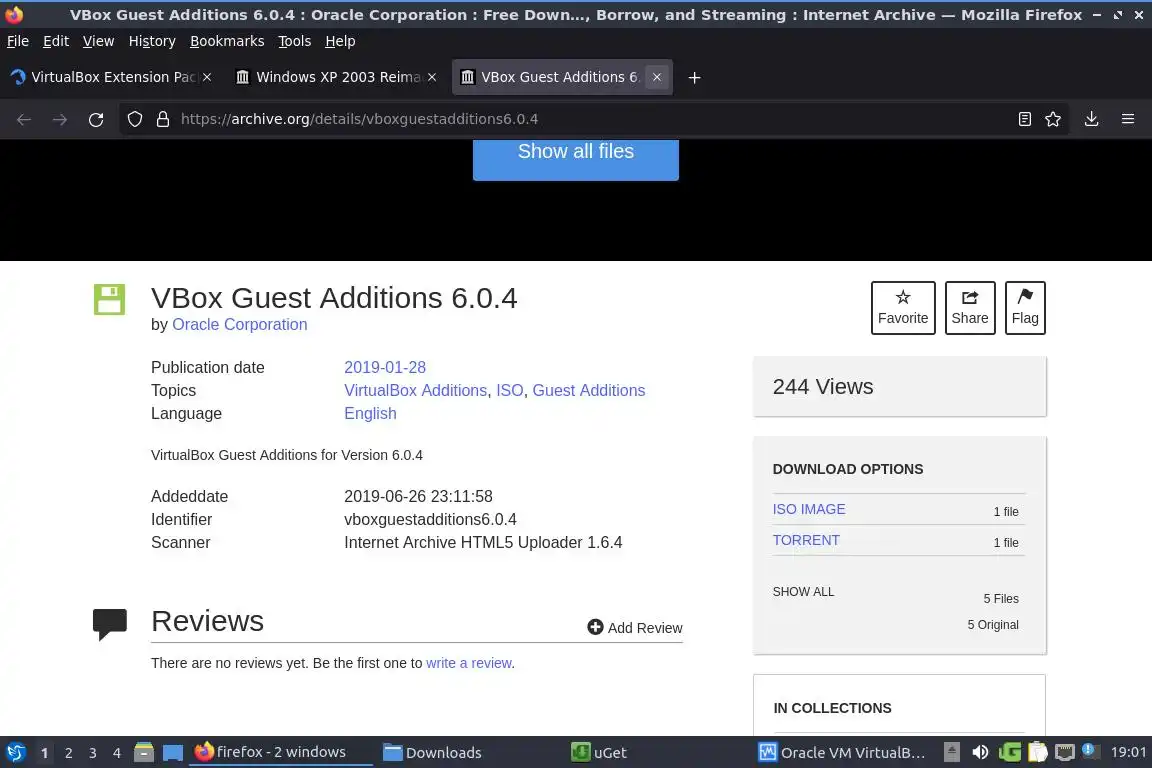Open the File menu
This screenshot has width=1152, height=768.
(x=18, y=41)
